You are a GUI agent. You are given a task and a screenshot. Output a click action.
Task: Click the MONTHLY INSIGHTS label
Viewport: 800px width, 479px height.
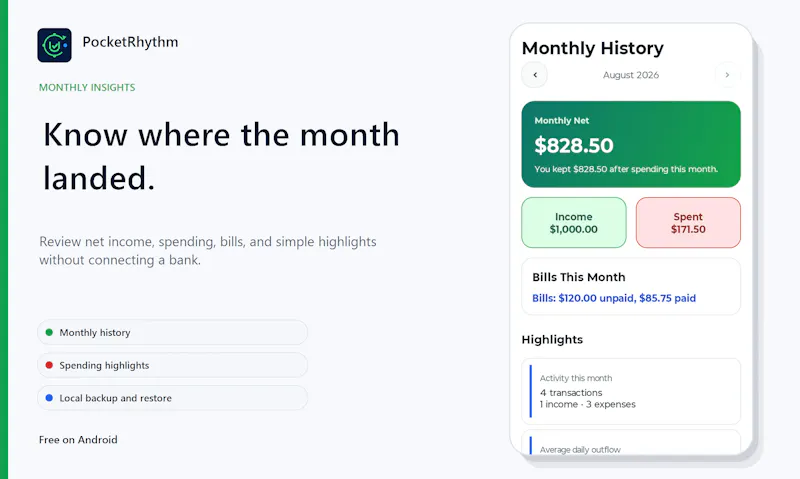[87, 87]
